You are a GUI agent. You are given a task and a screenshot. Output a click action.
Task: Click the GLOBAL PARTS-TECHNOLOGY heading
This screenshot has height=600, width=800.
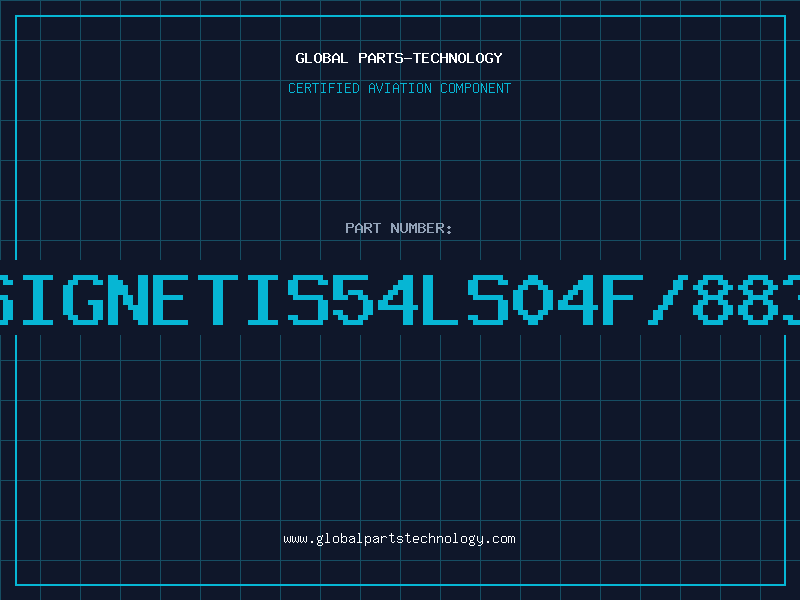click(399, 58)
